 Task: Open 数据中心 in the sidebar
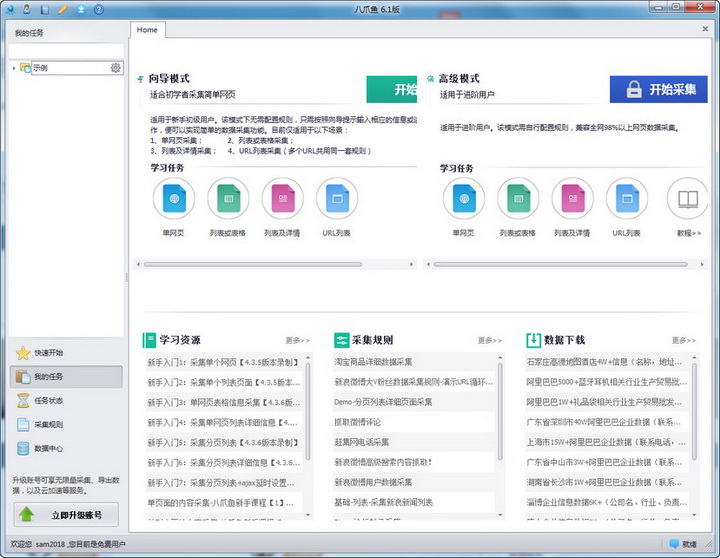tap(66, 448)
